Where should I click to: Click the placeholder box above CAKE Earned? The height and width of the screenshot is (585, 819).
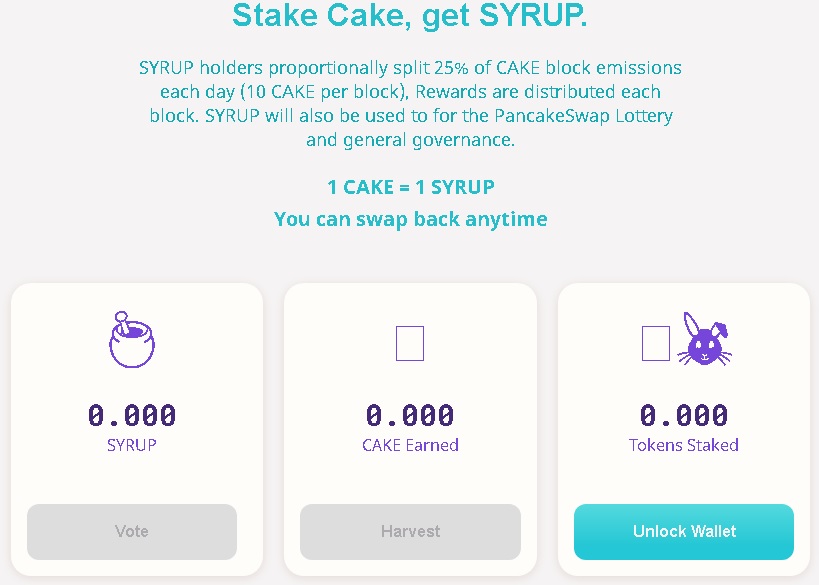pos(410,343)
